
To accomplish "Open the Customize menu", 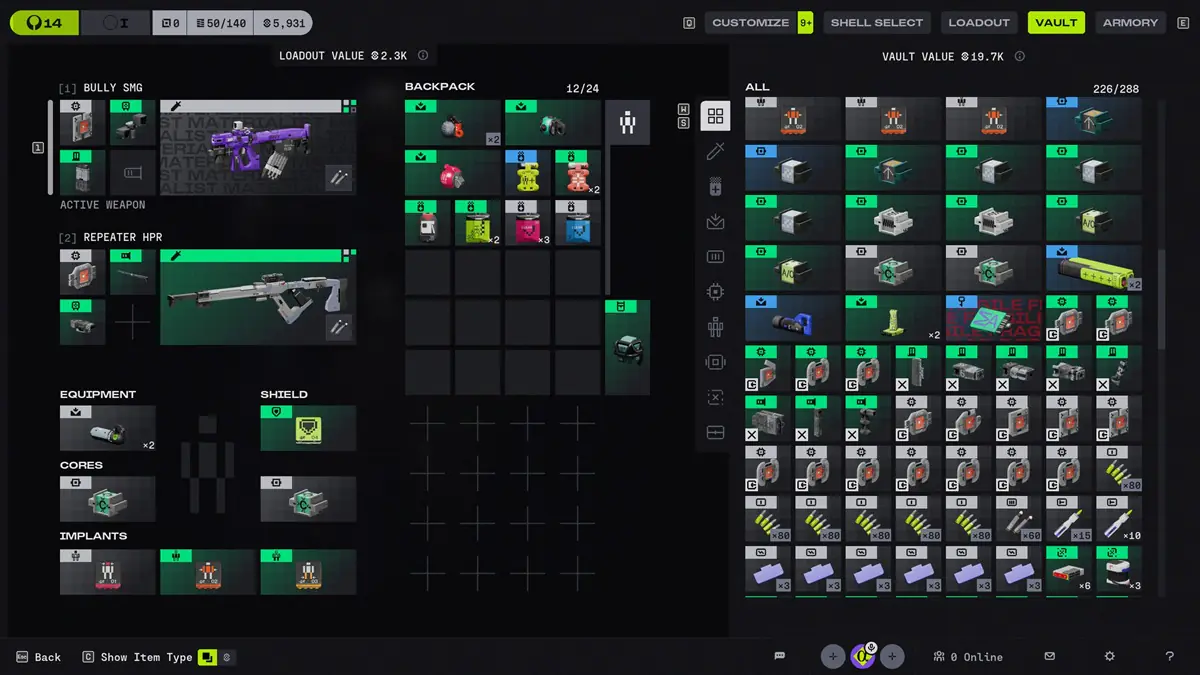I will click(750, 22).
